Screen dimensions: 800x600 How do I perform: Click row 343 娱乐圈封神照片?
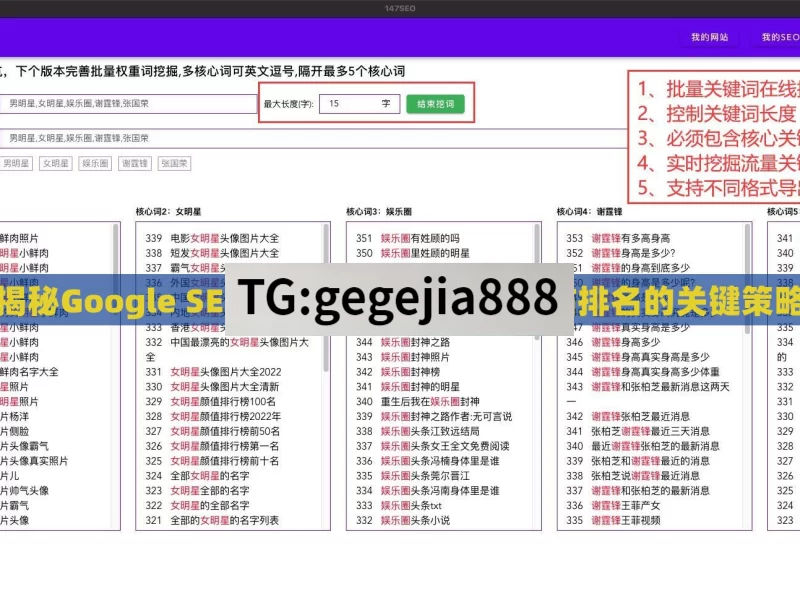(403, 357)
